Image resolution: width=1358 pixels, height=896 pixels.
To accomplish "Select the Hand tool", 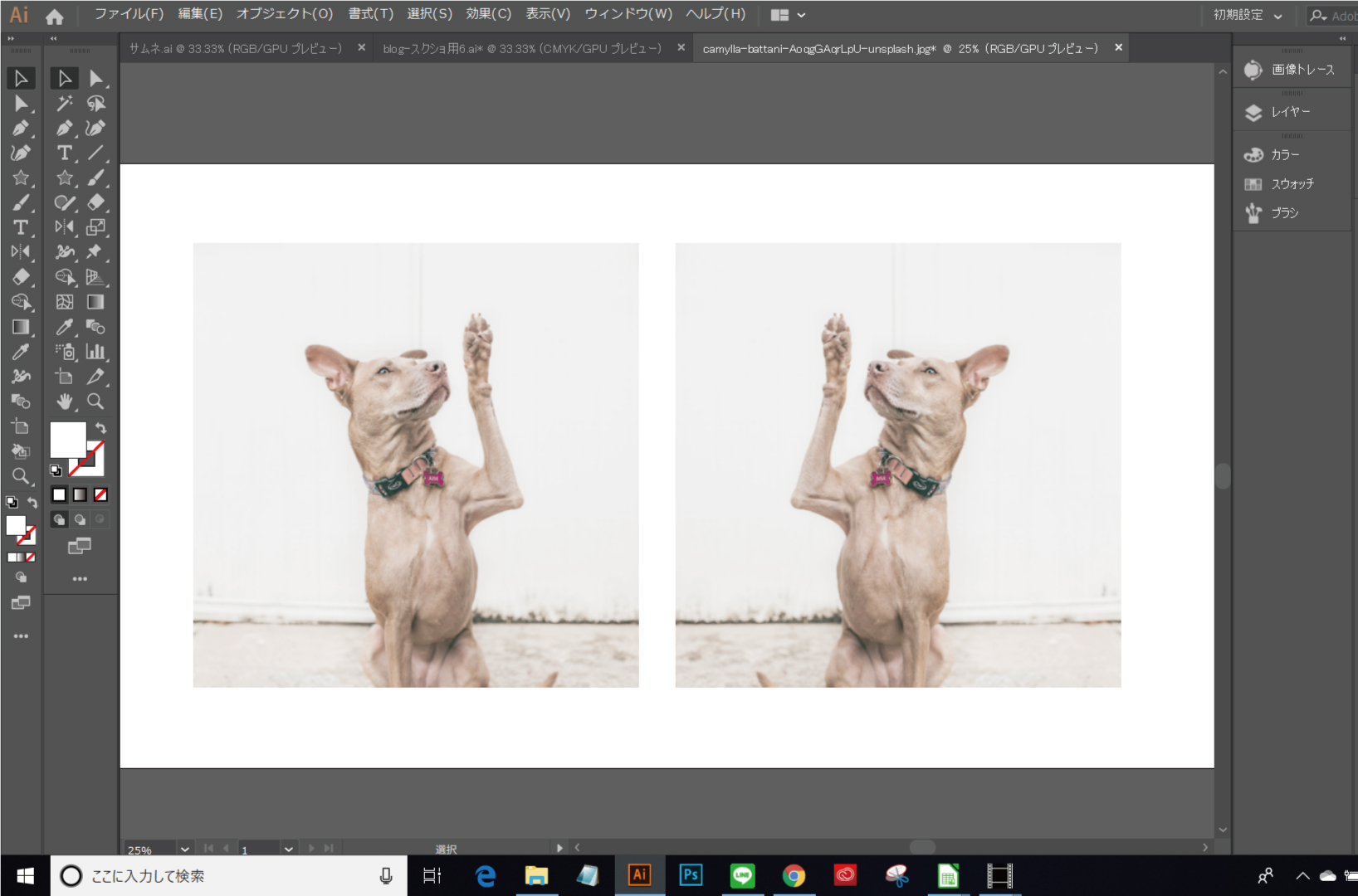I will tap(65, 402).
